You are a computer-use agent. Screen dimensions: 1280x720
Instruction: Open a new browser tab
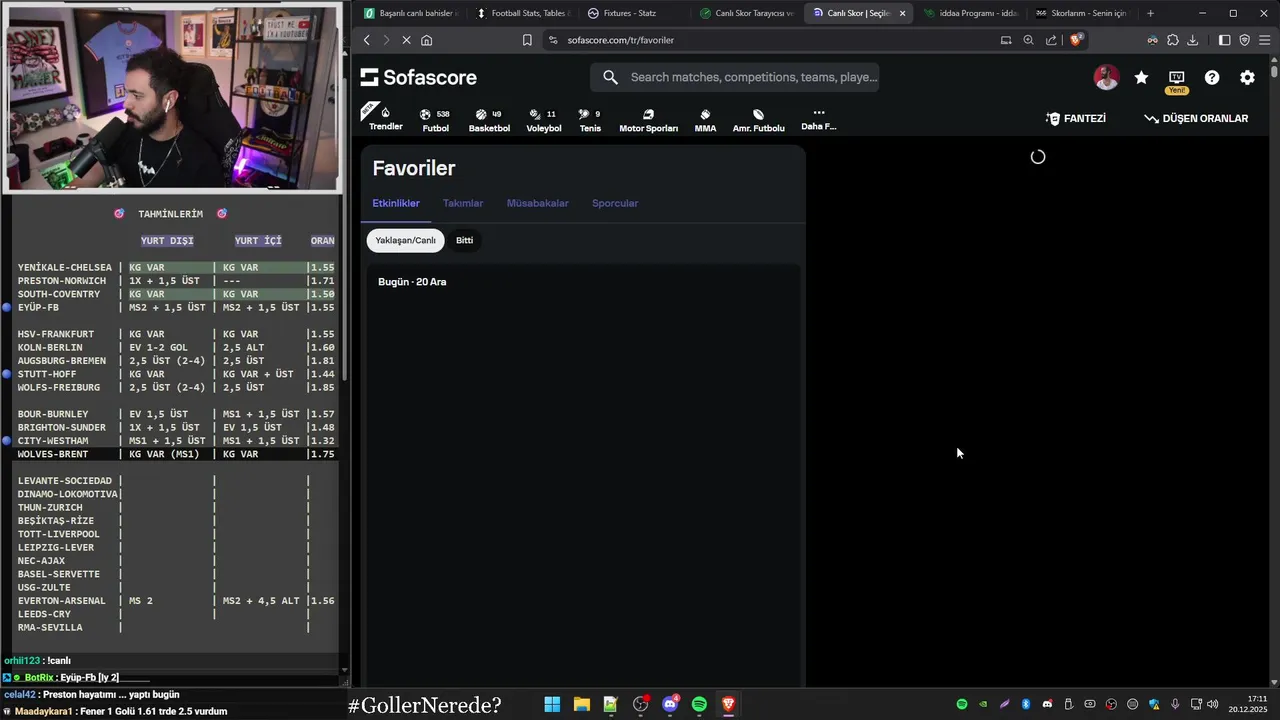pyautogui.click(x=1150, y=13)
